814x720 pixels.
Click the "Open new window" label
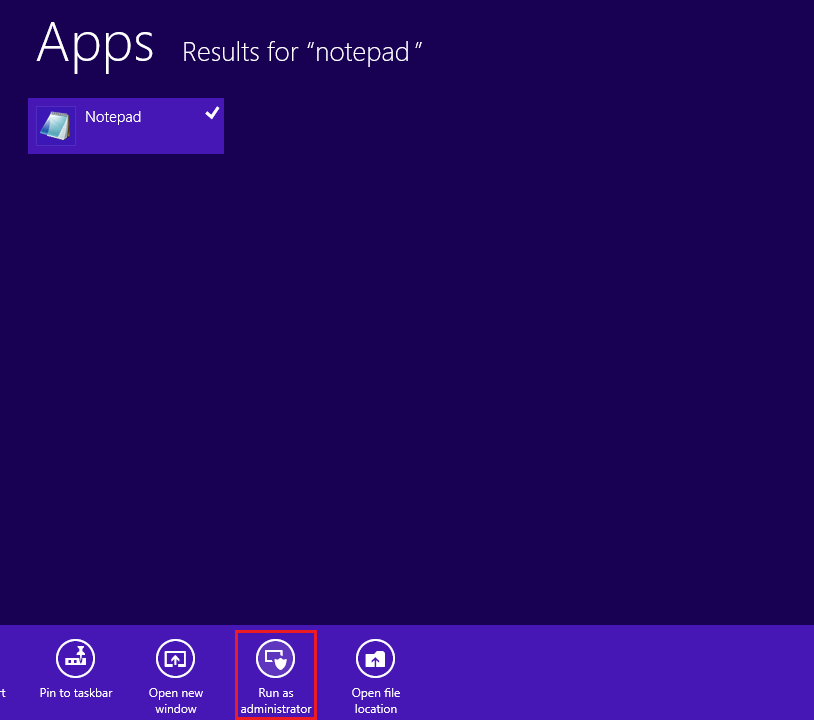point(175,701)
